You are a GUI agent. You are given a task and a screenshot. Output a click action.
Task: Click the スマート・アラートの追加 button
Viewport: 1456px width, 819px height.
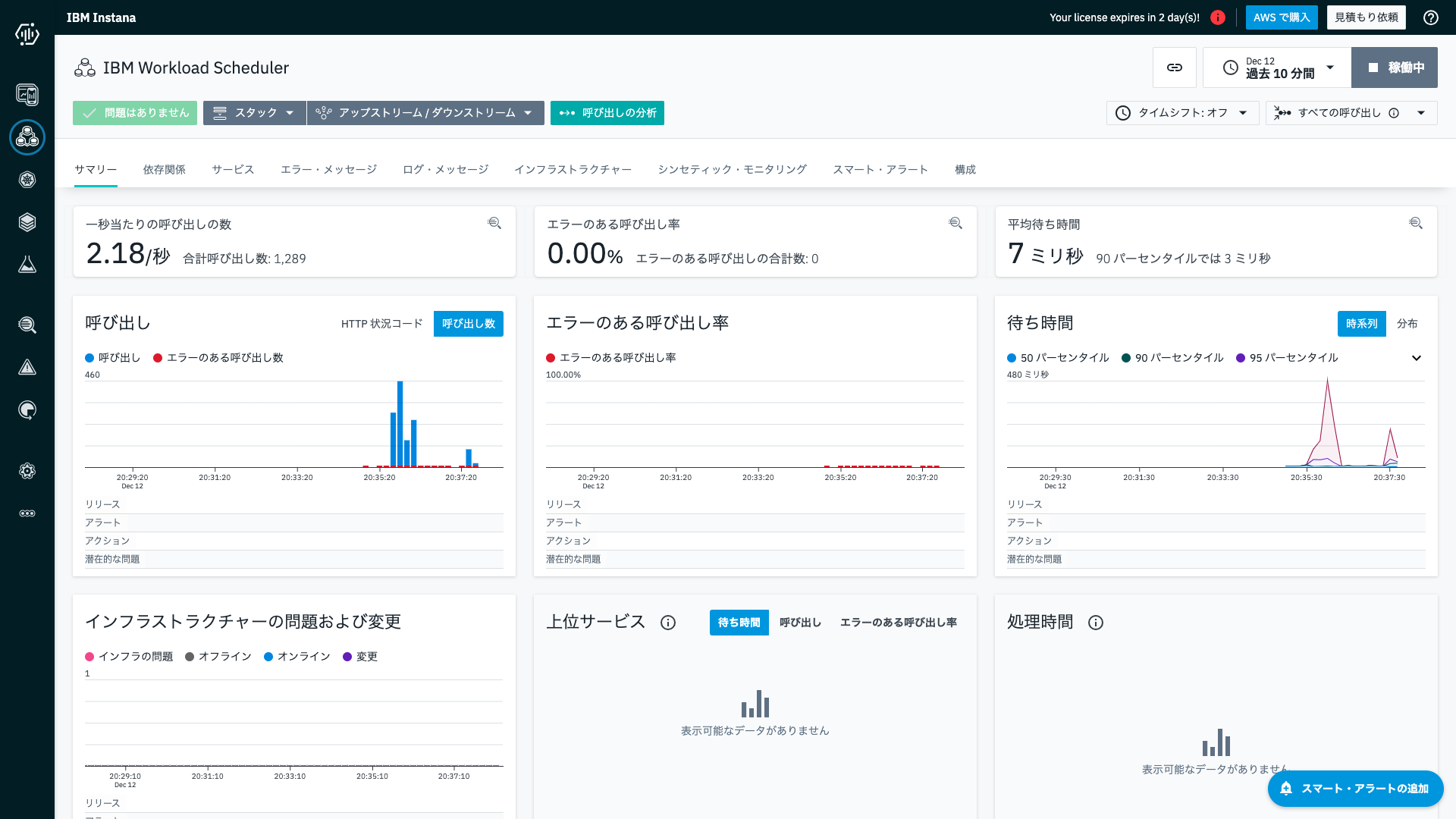tap(1355, 789)
